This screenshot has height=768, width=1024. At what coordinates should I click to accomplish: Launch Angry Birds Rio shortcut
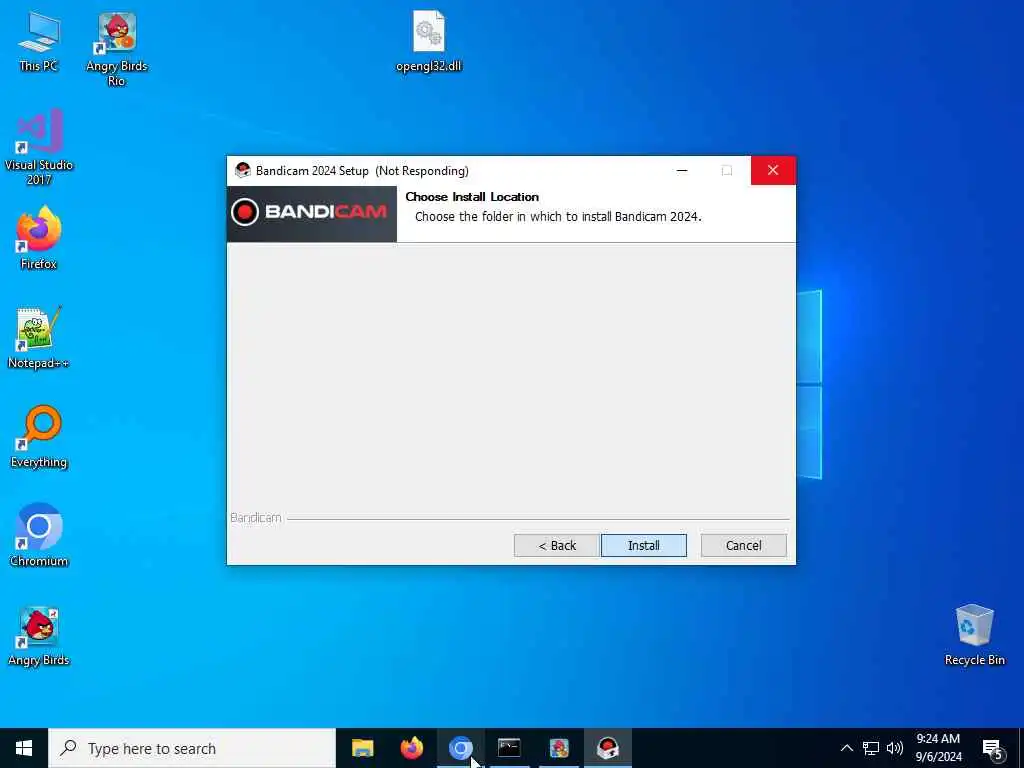coord(116,49)
